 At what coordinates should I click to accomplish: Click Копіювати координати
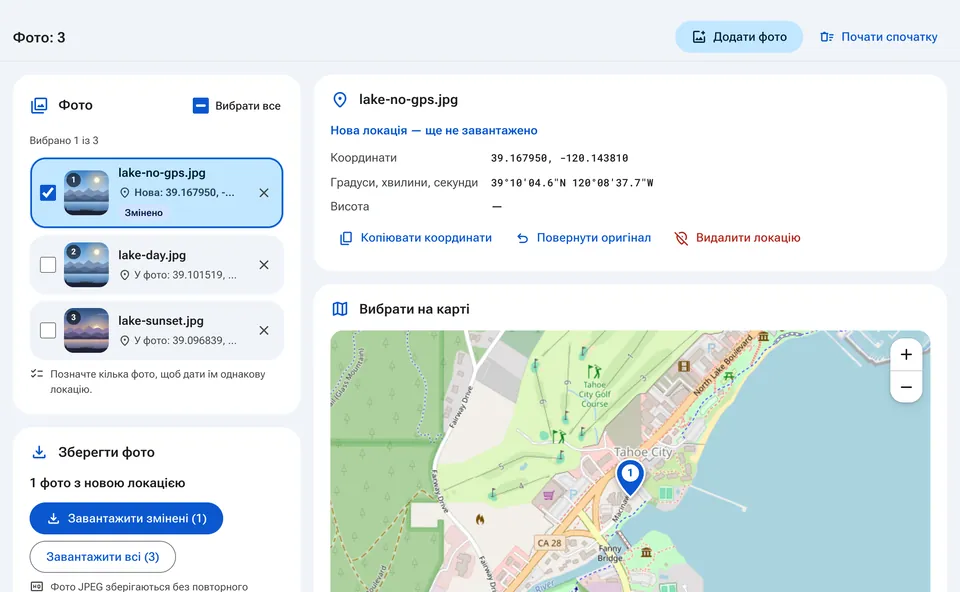pyautogui.click(x=416, y=238)
